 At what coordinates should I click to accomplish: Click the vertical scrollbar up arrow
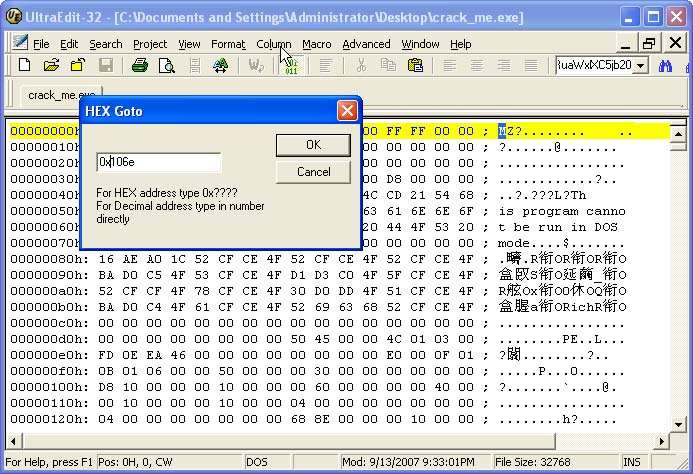[x=678, y=133]
